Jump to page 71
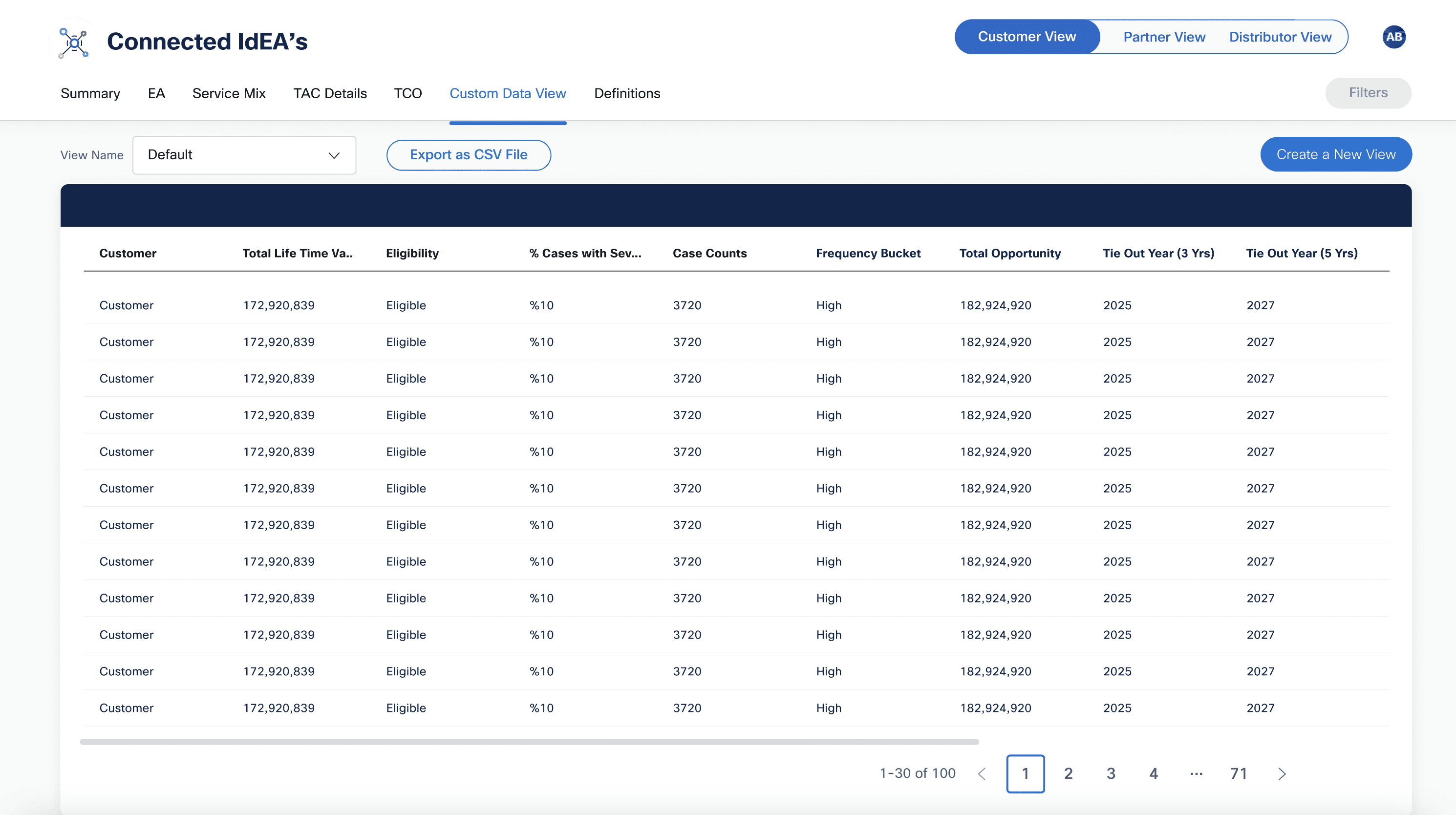This screenshot has width=1456, height=815. point(1239,774)
